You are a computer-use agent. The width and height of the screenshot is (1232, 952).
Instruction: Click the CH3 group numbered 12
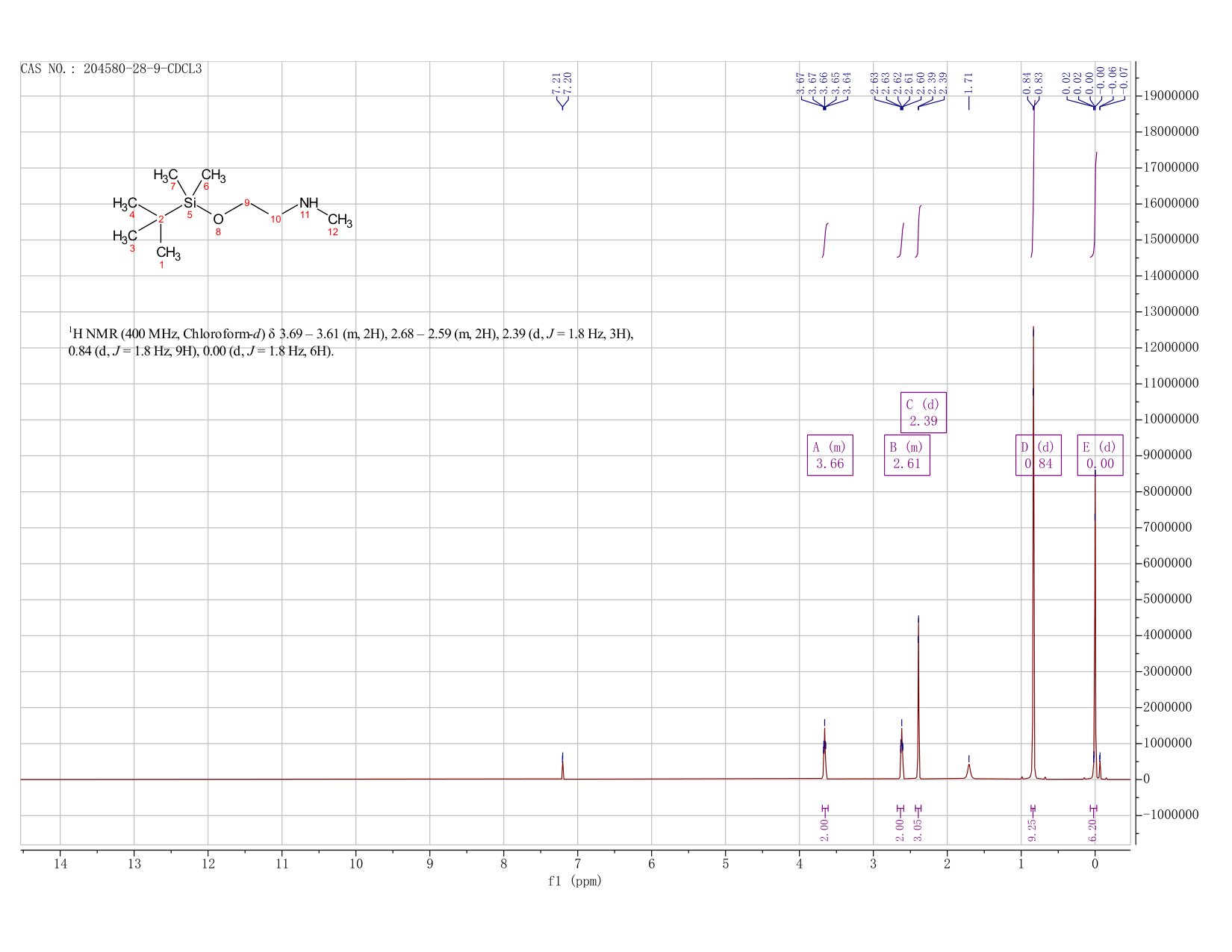click(x=340, y=220)
